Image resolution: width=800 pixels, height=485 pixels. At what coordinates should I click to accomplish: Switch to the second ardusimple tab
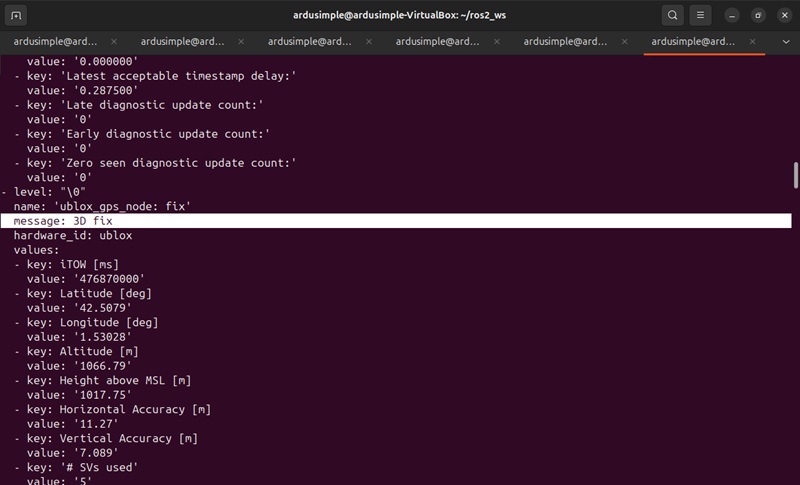click(x=182, y=42)
